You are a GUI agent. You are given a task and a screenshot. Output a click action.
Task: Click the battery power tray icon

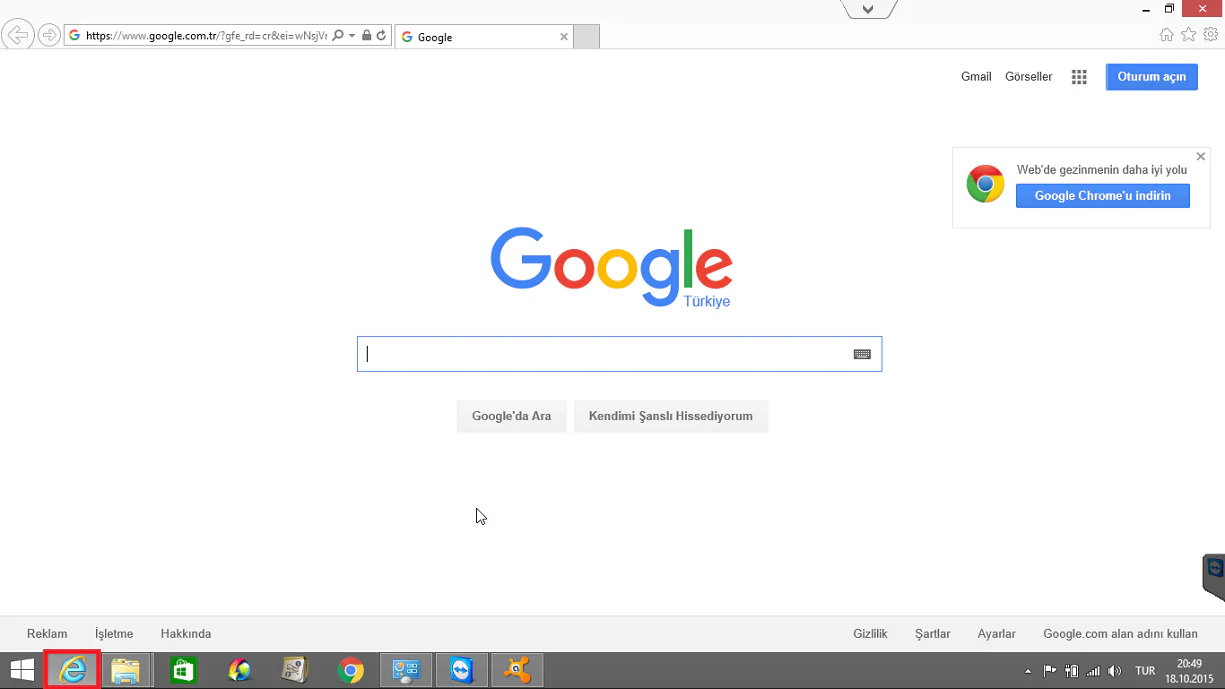point(1072,671)
